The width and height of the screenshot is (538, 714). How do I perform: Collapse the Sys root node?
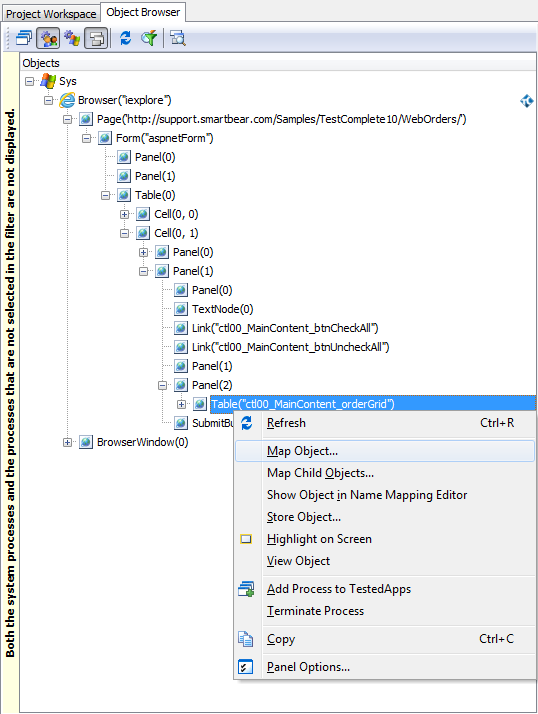[30, 82]
